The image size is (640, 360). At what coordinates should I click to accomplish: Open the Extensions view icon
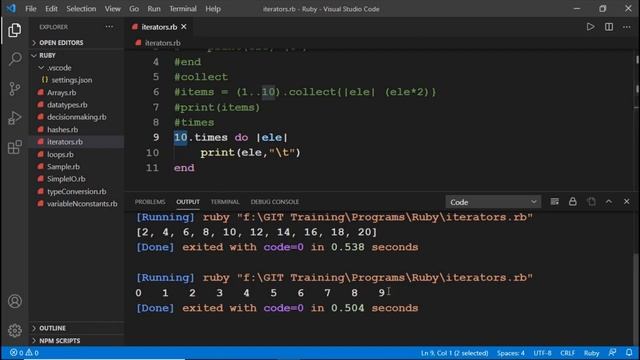[15, 147]
